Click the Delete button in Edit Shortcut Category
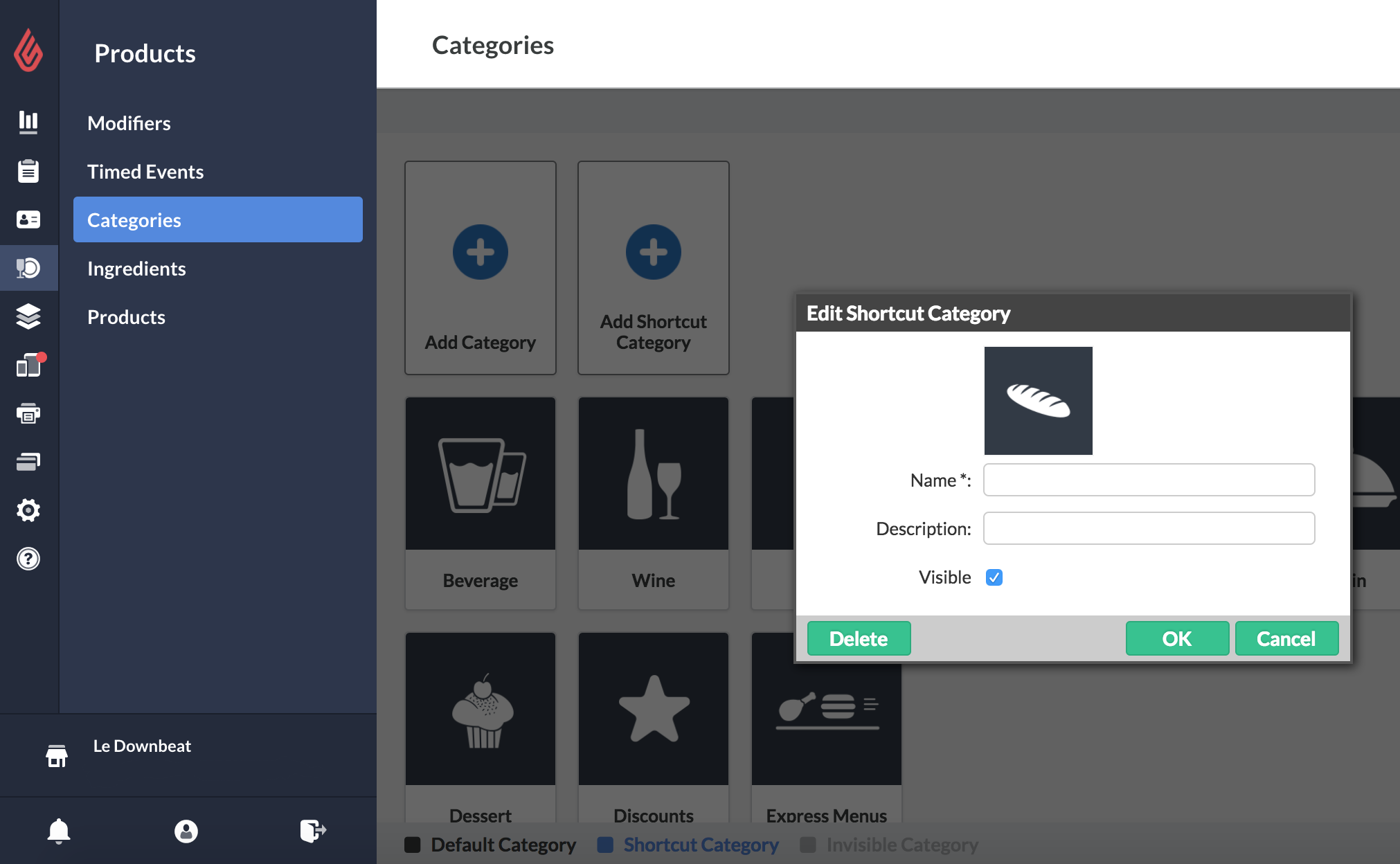 point(858,638)
